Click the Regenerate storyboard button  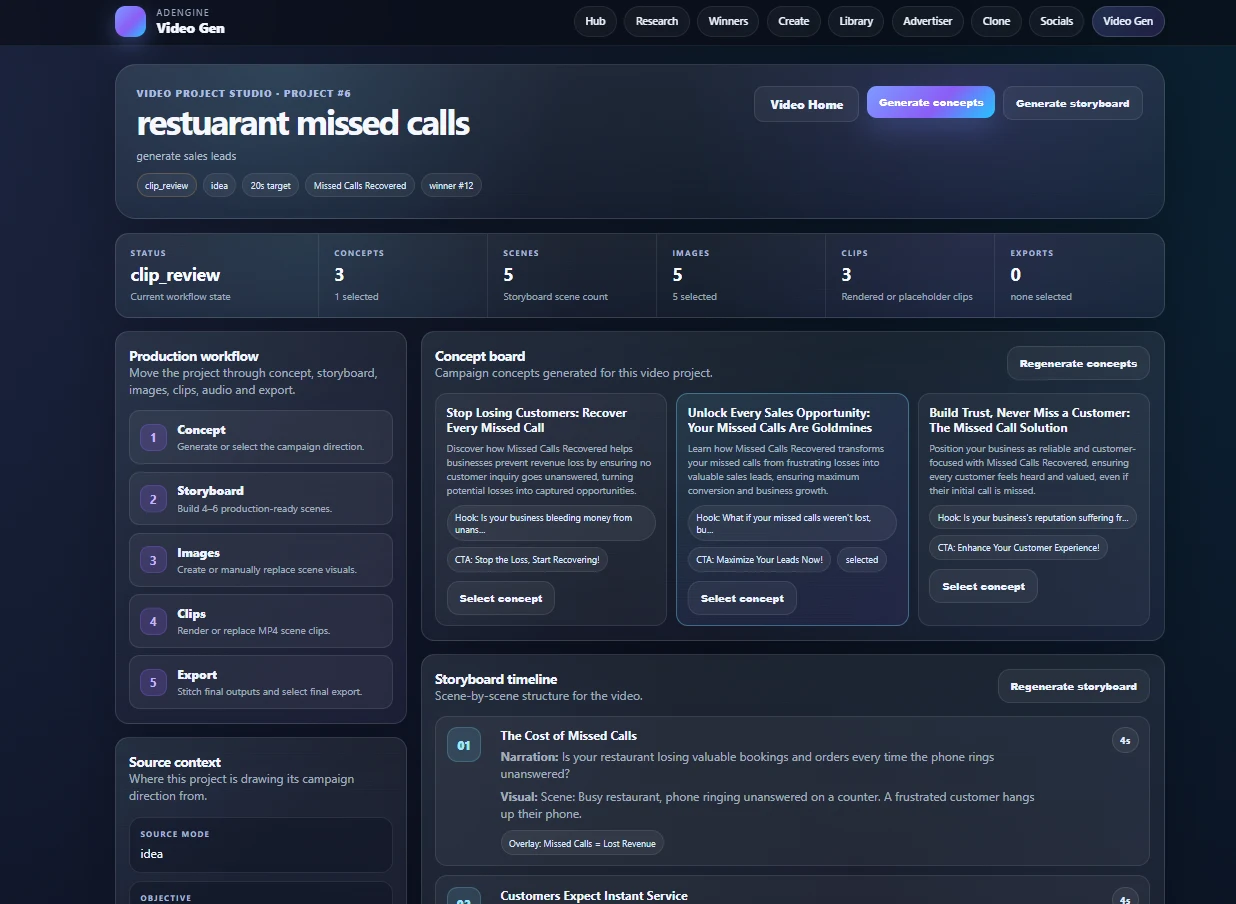pyautogui.click(x=1074, y=686)
